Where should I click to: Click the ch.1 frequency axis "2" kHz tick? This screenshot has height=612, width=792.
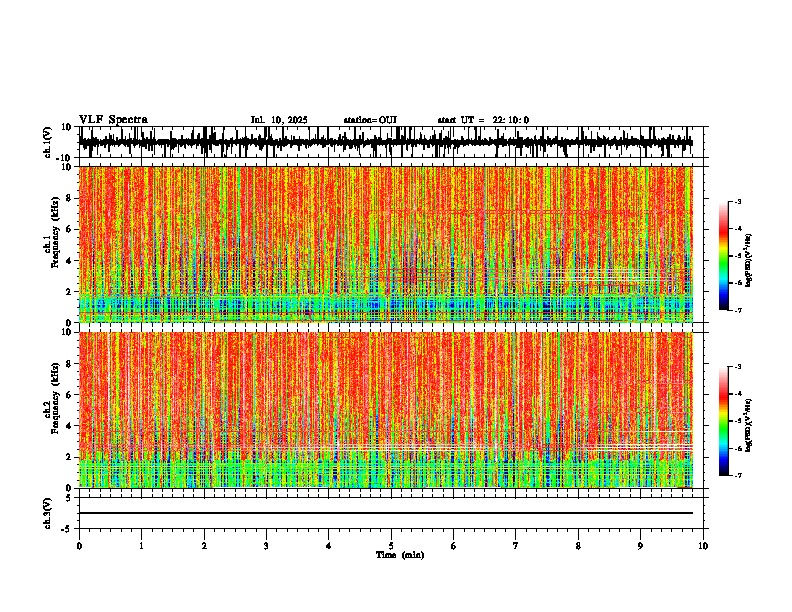pyautogui.click(x=70, y=292)
